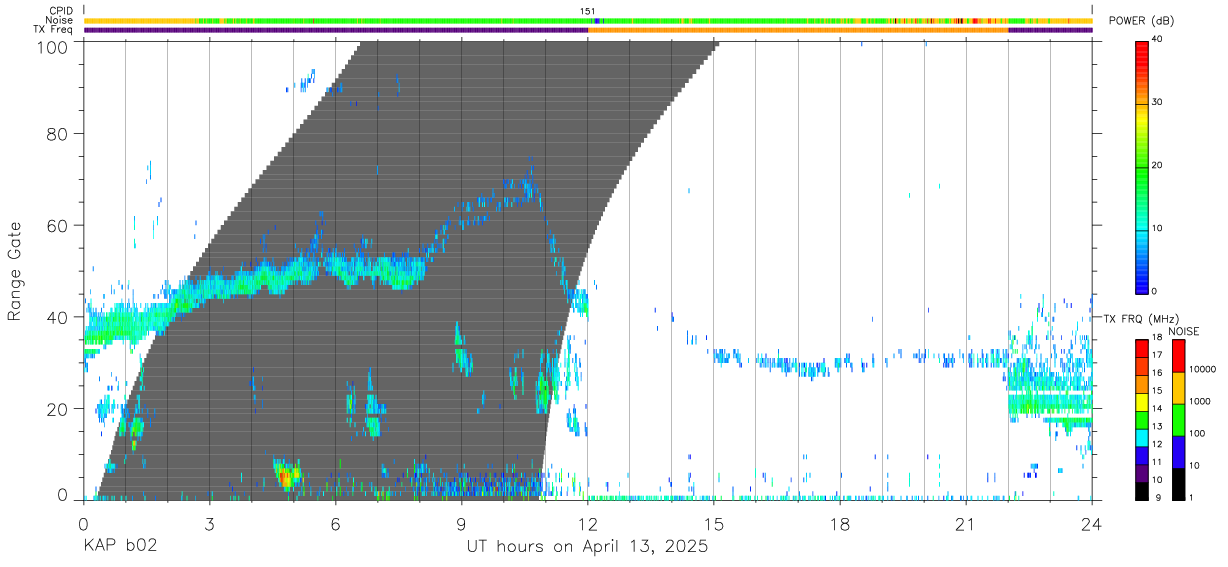
Task: Click the 80 tick on Range Gate axis
Action: 58,133
